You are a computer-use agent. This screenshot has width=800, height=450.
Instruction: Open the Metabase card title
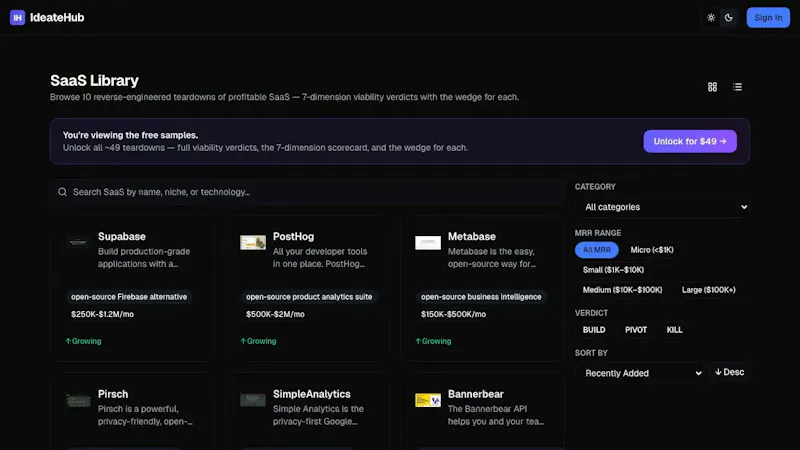click(x=472, y=237)
